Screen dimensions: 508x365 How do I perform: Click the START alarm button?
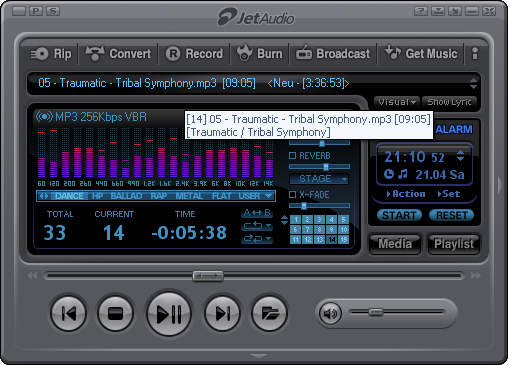399,215
